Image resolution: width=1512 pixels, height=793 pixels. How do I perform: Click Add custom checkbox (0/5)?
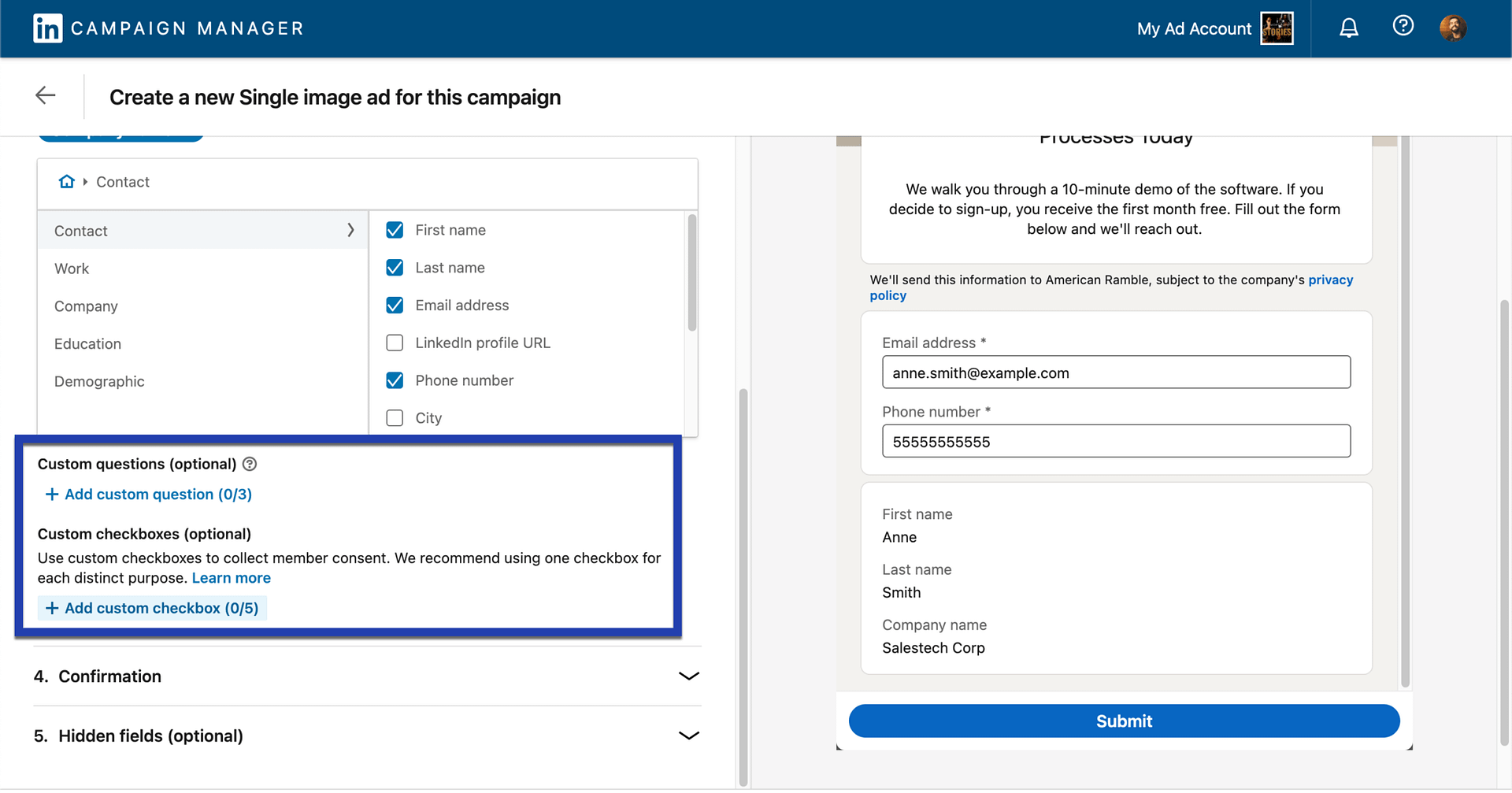pos(152,609)
